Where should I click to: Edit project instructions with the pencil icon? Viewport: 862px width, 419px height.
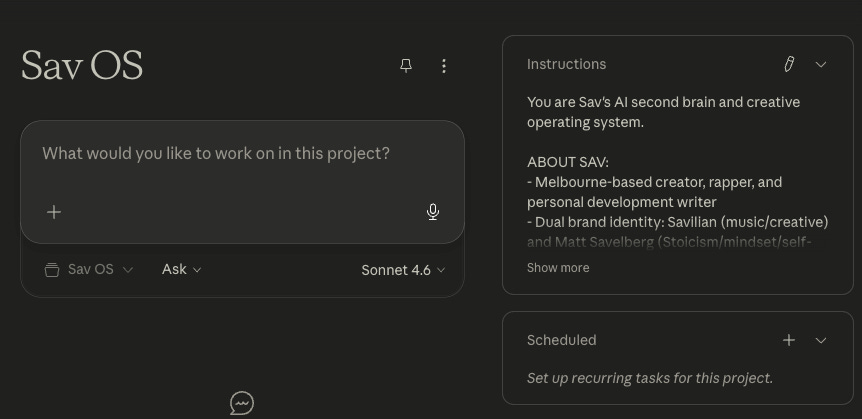(789, 64)
